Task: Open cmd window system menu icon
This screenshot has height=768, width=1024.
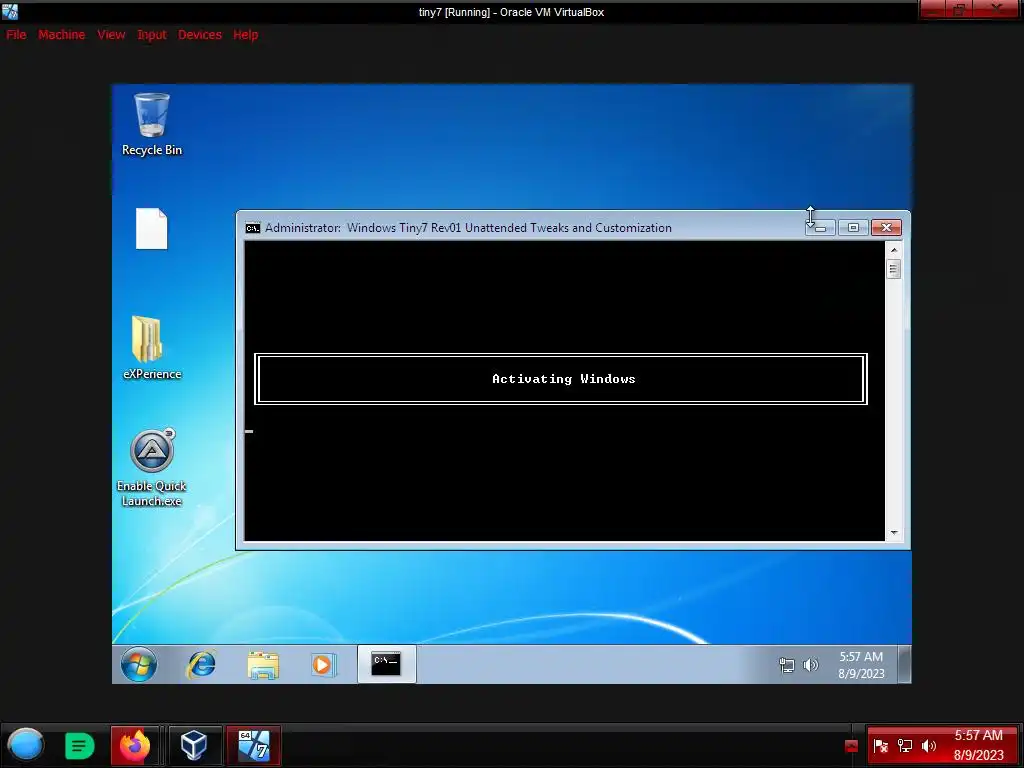Action: 253,228
